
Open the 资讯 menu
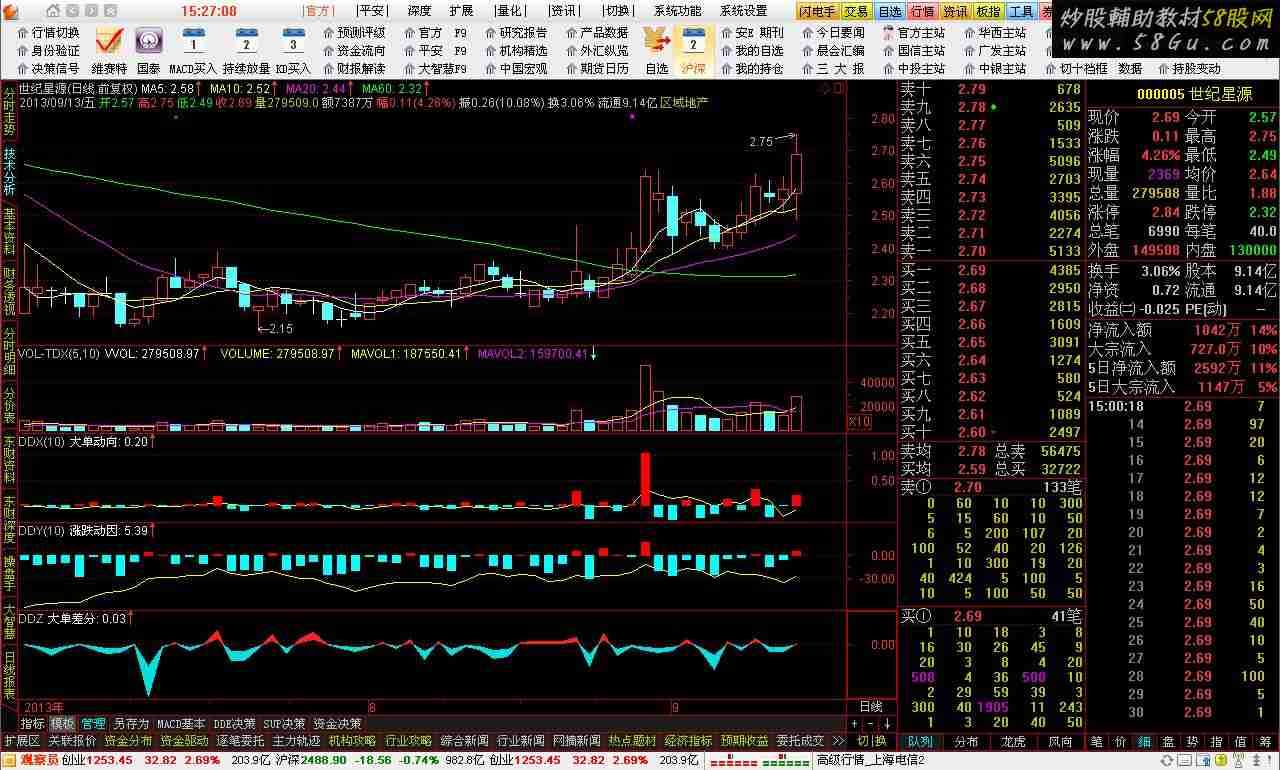pos(563,11)
